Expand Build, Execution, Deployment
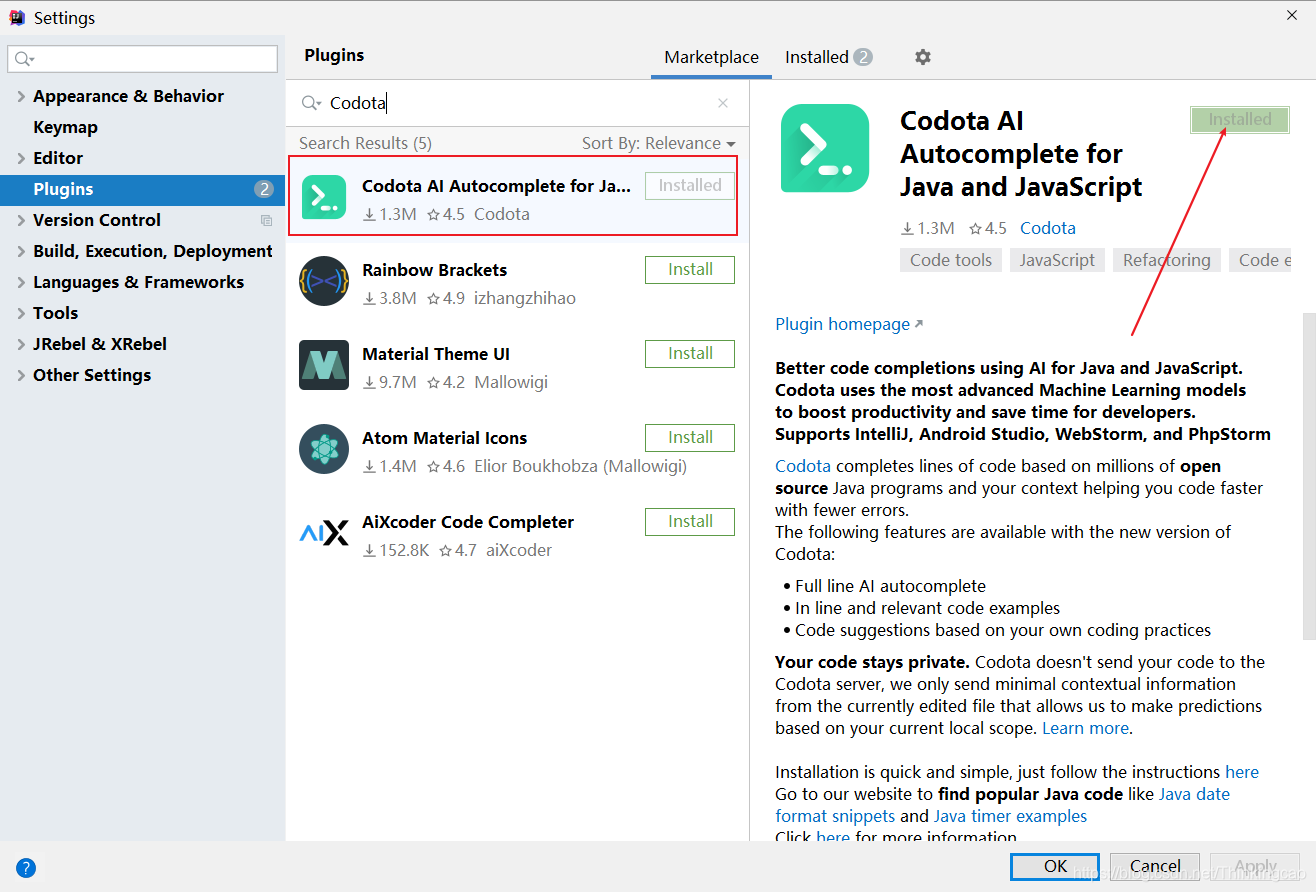 [21, 251]
